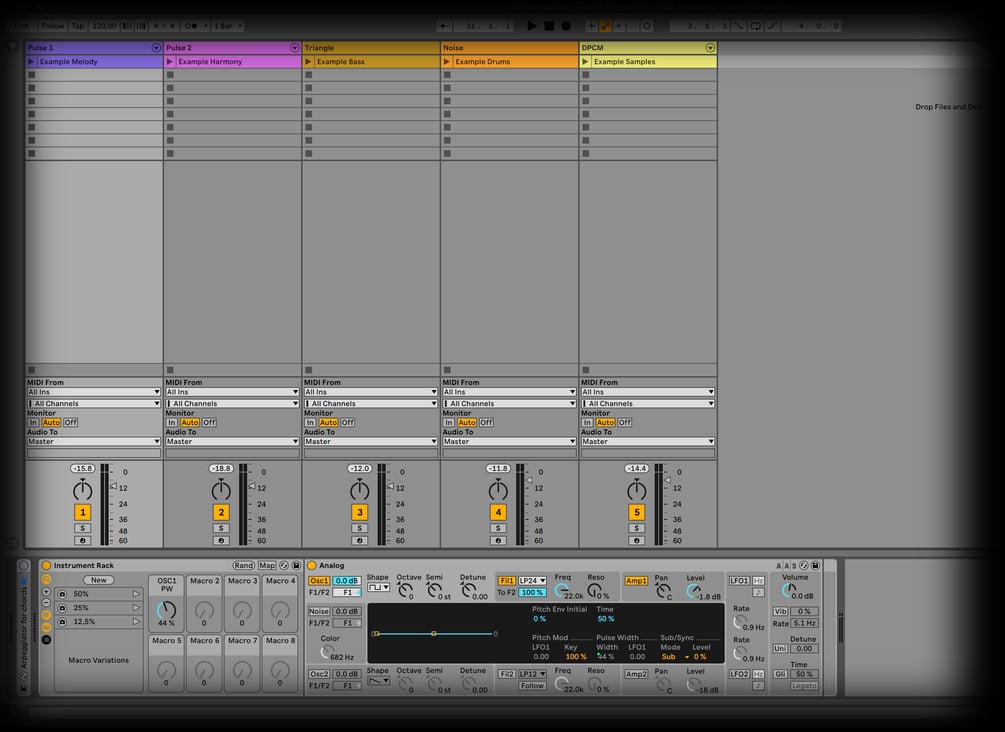This screenshot has width=1005, height=732.
Task: Open Noise MIDI From All Ins dropdown
Action: coord(509,392)
